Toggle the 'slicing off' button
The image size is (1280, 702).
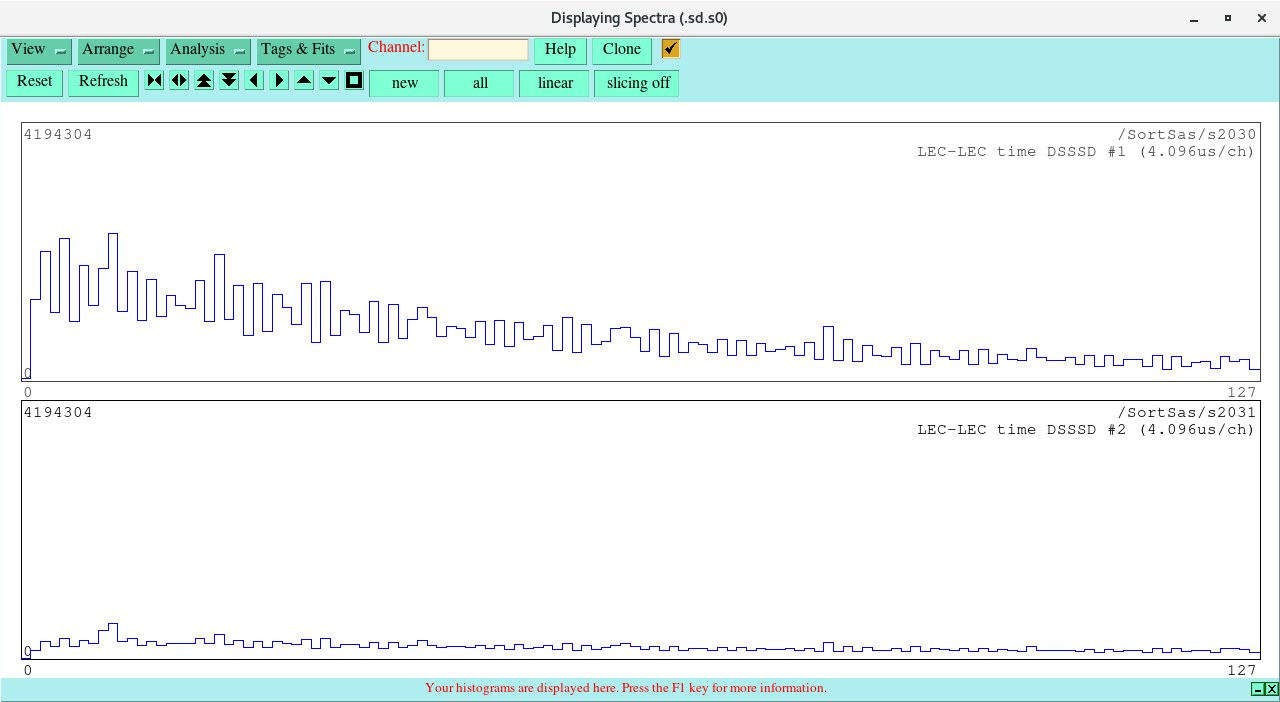[637, 83]
